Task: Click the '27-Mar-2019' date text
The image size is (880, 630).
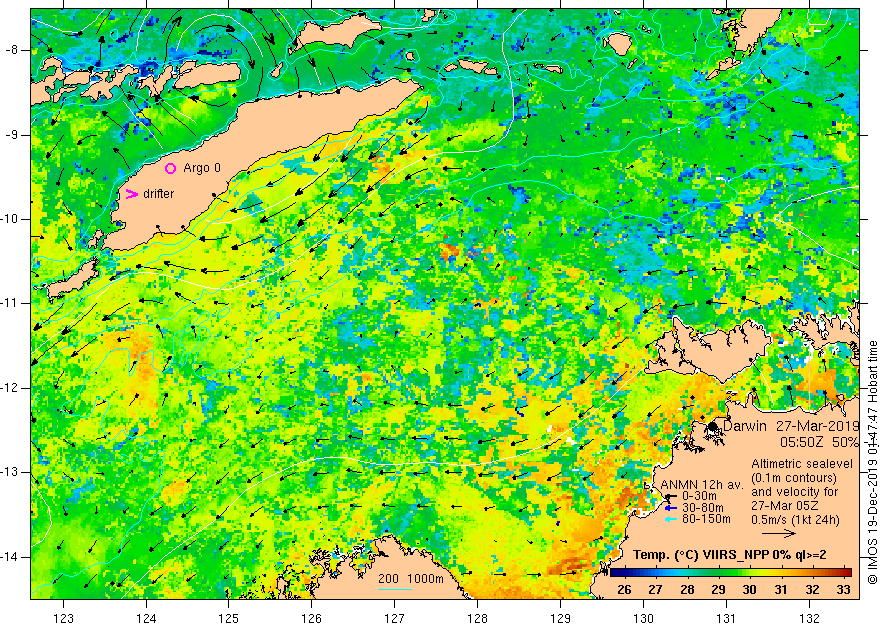Action: click(818, 426)
